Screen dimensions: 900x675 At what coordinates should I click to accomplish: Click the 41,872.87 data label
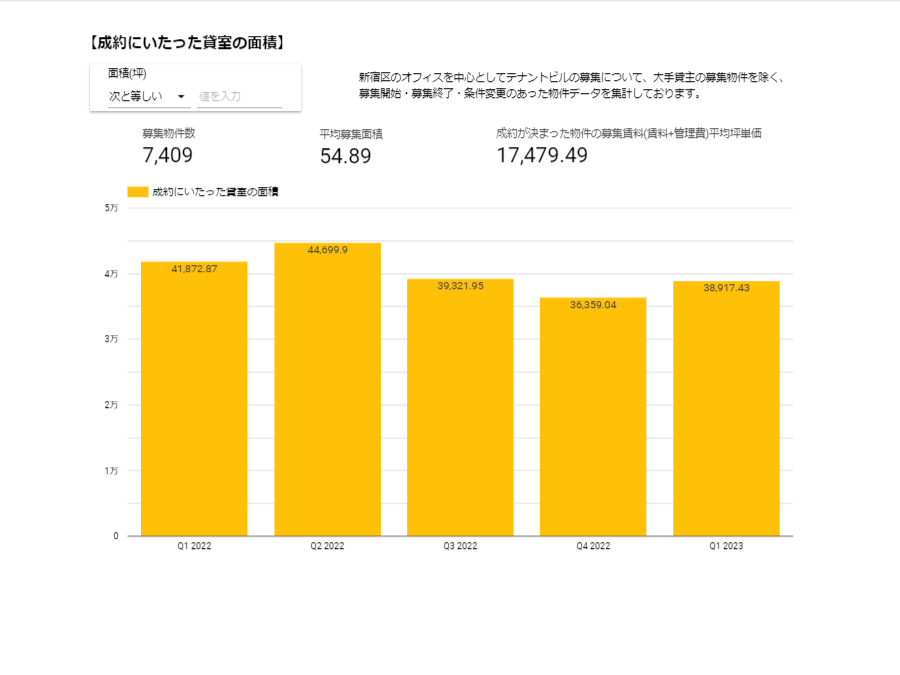(x=195, y=269)
